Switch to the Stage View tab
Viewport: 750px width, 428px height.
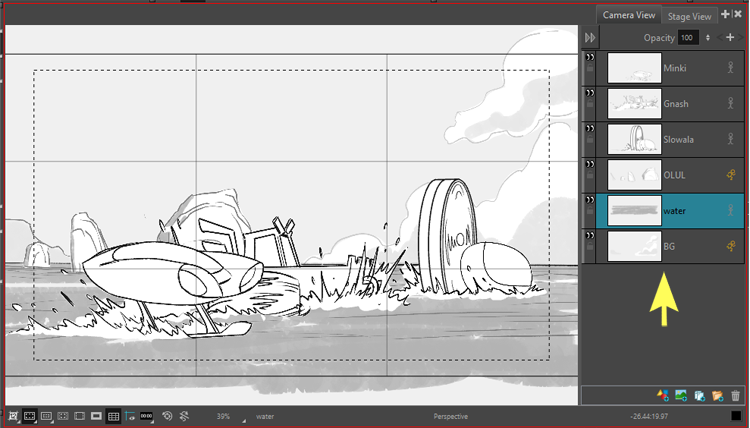tap(689, 16)
